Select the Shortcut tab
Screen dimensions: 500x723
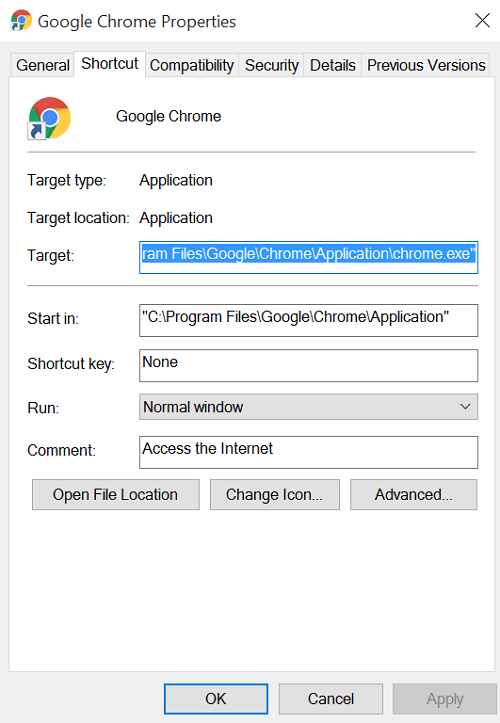110,63
